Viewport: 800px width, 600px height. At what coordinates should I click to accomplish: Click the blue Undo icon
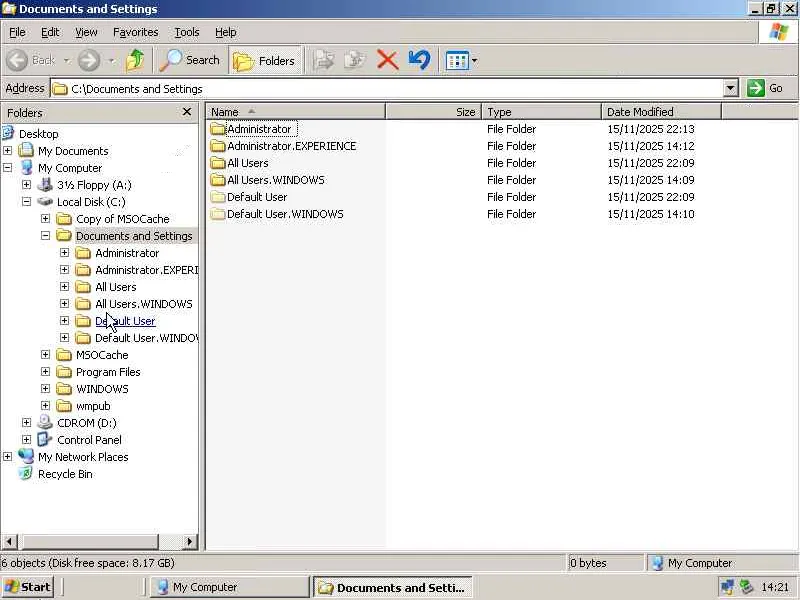(419, 61)
